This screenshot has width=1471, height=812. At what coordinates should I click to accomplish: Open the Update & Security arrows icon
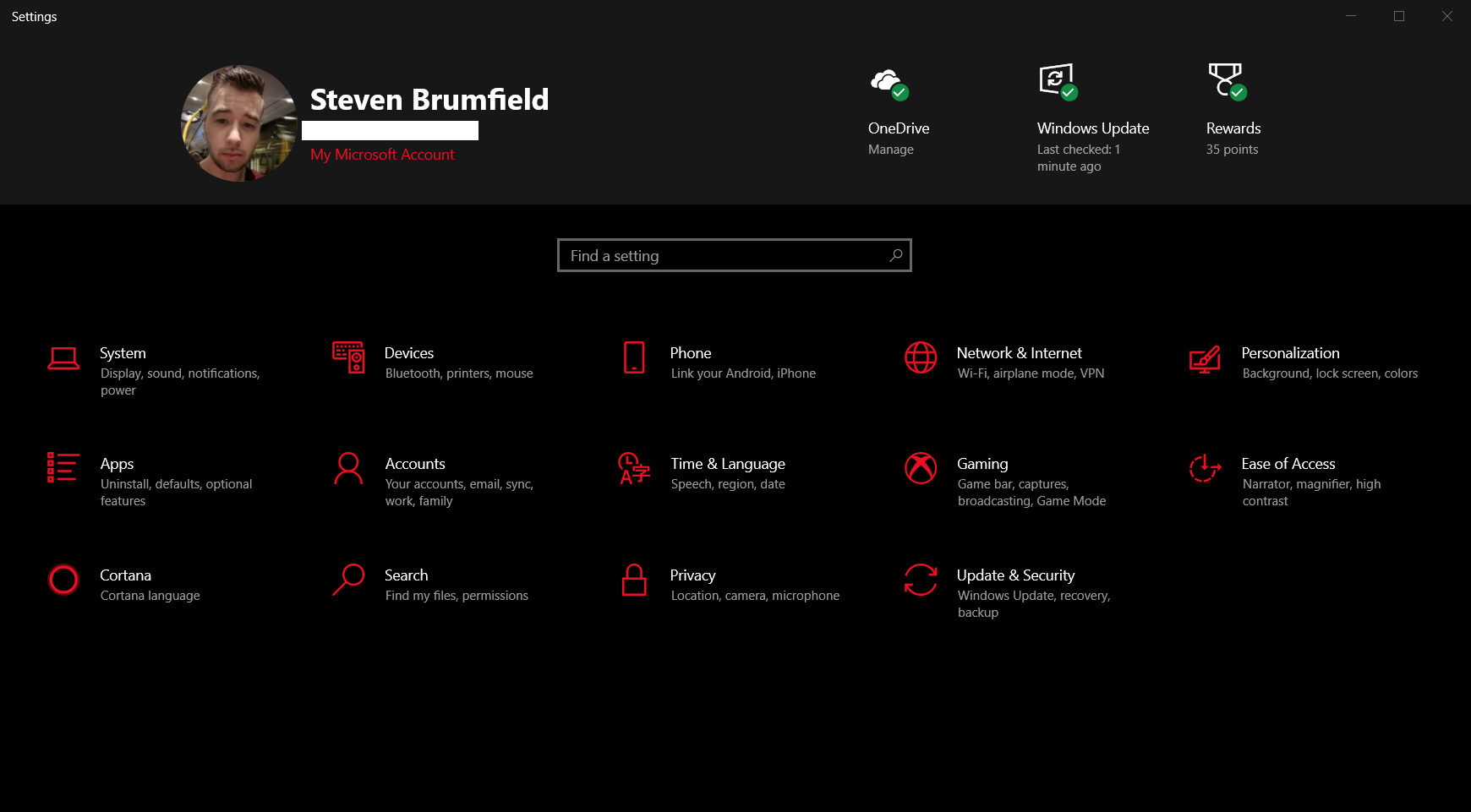point(921,580)
